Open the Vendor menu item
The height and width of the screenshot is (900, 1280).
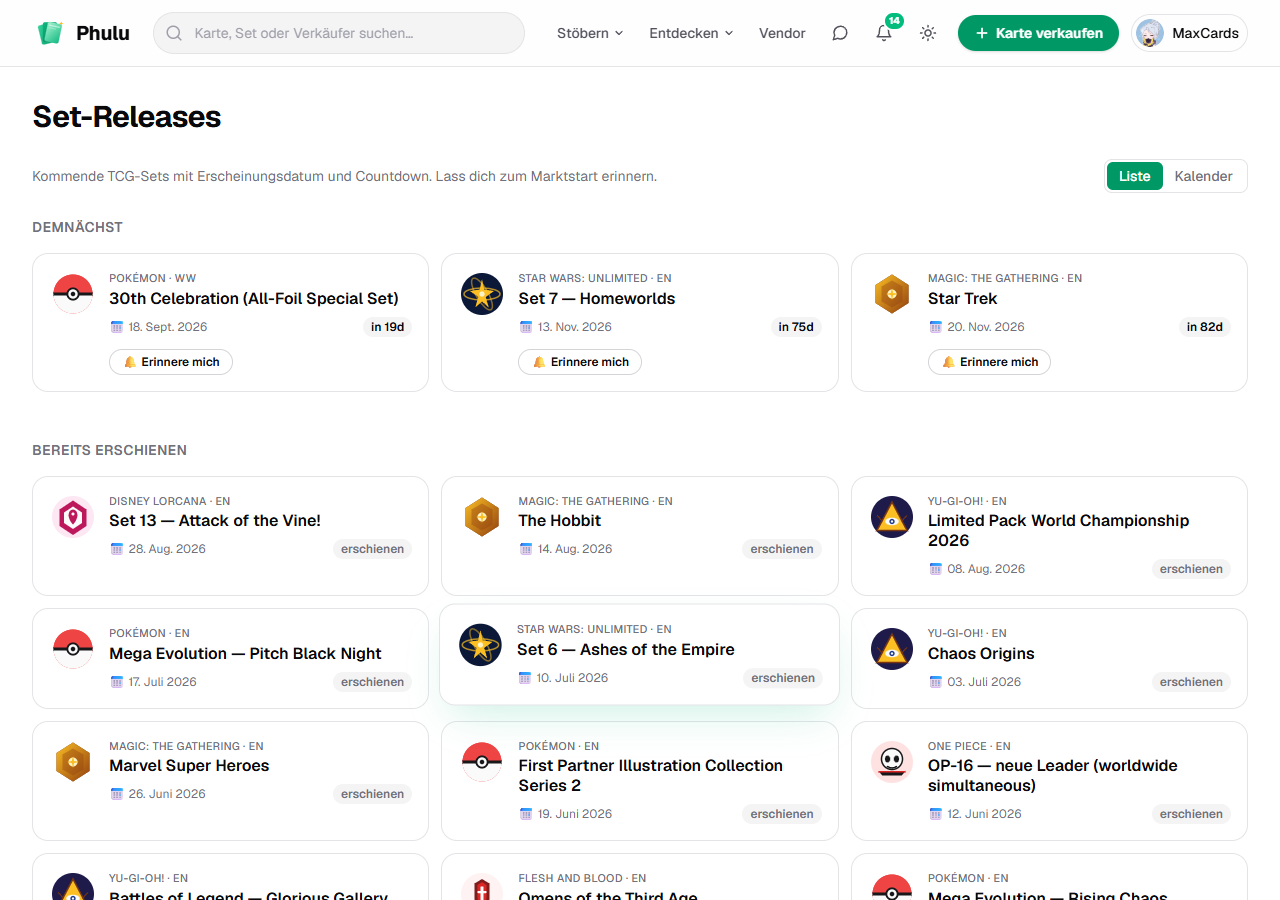tap(782, 33)
